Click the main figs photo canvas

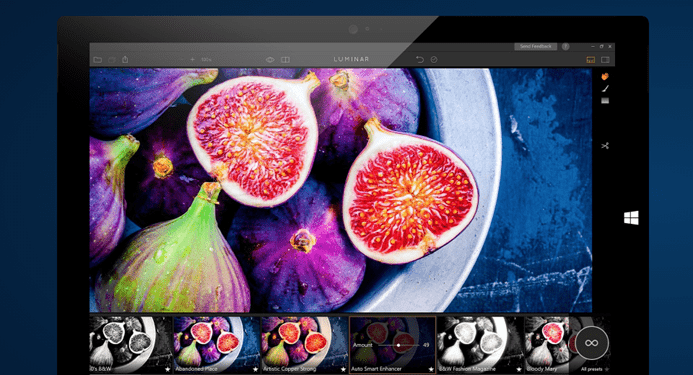coord(341,190)
